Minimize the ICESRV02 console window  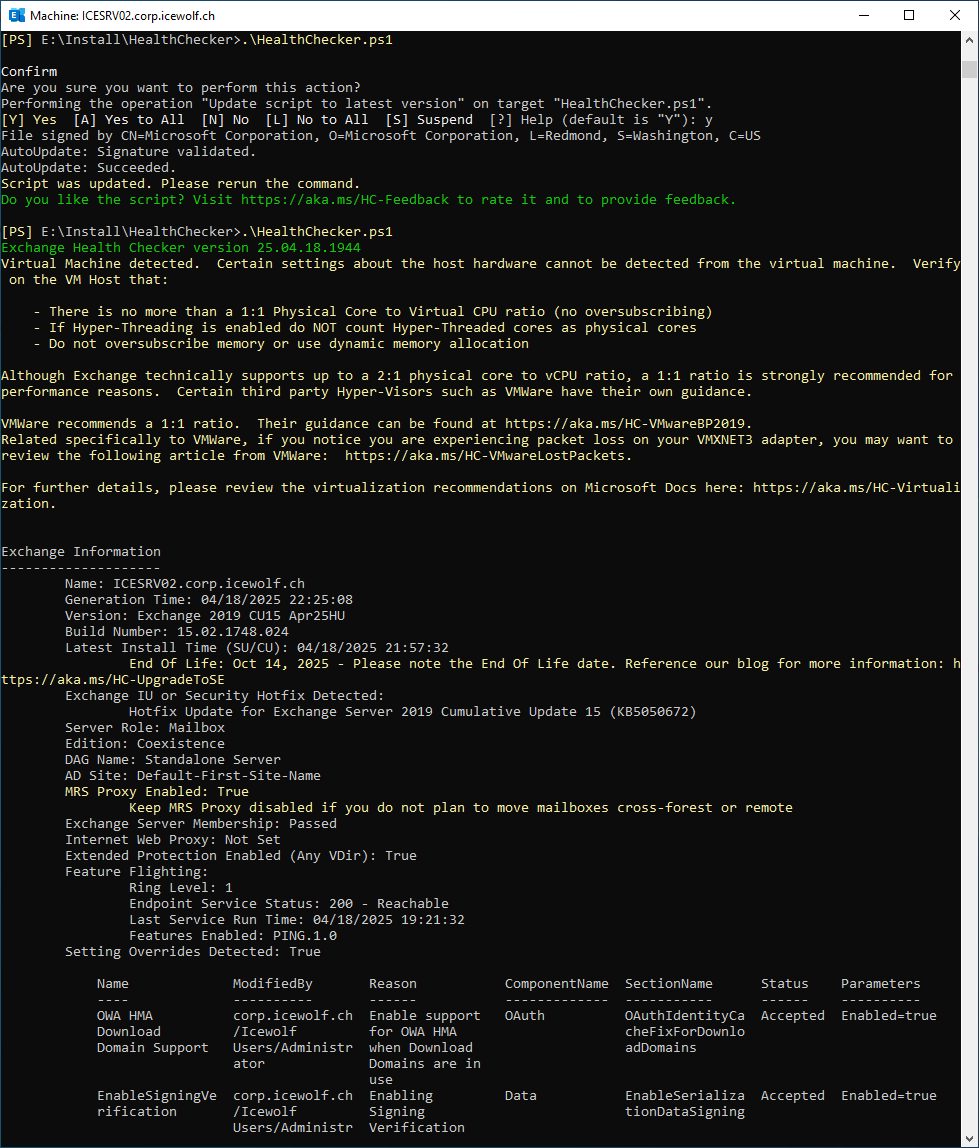pos(864,15)
